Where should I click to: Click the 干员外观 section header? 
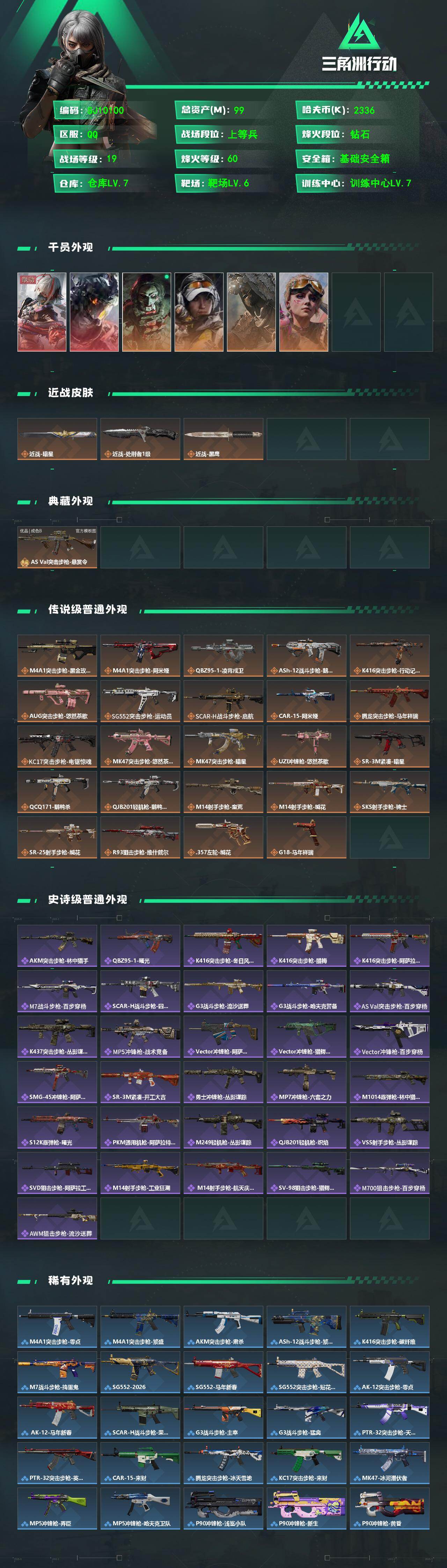[71, 247]
